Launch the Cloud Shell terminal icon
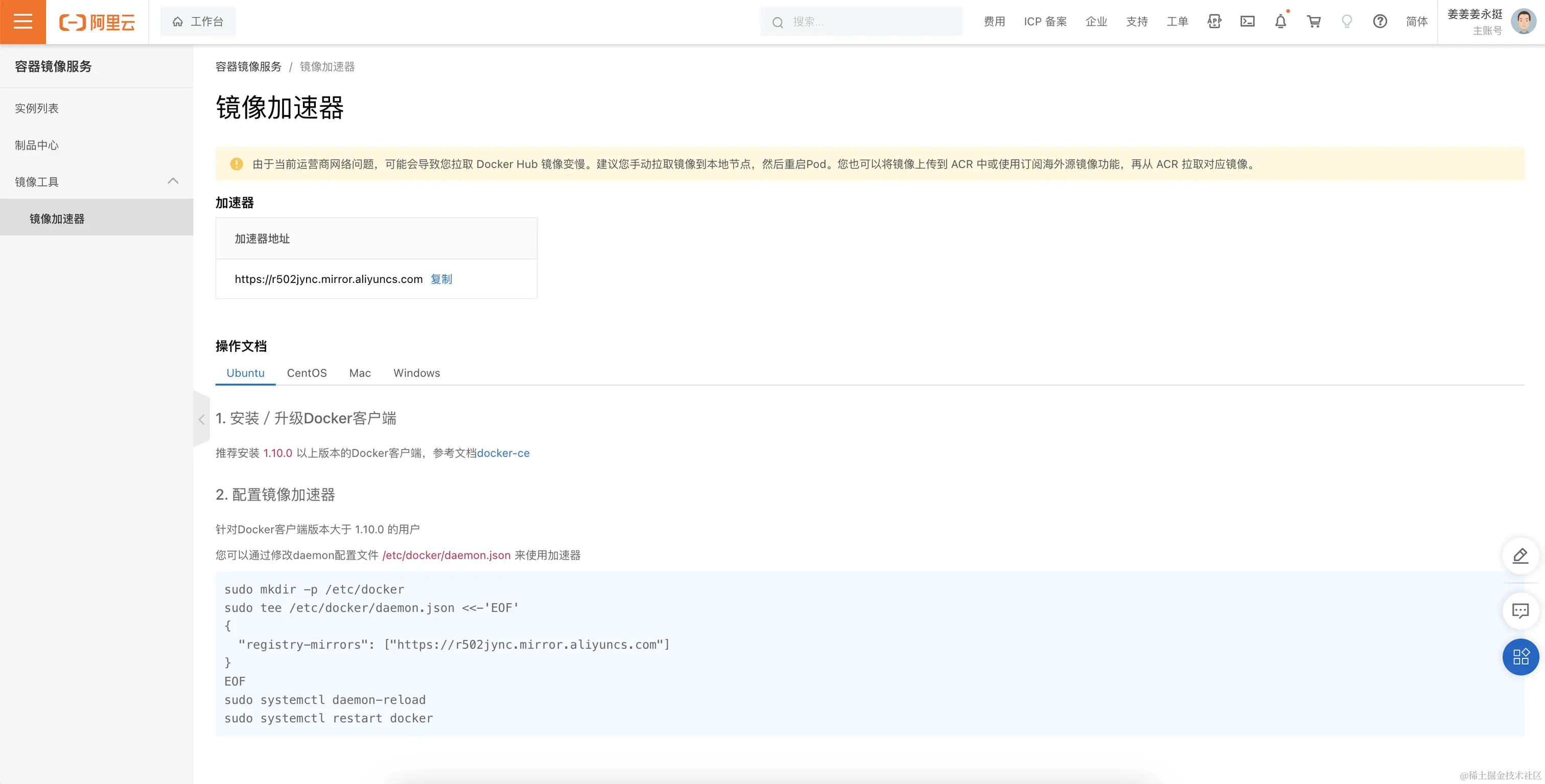The height and width of the screenshot is (784, 1545). 1247,21
